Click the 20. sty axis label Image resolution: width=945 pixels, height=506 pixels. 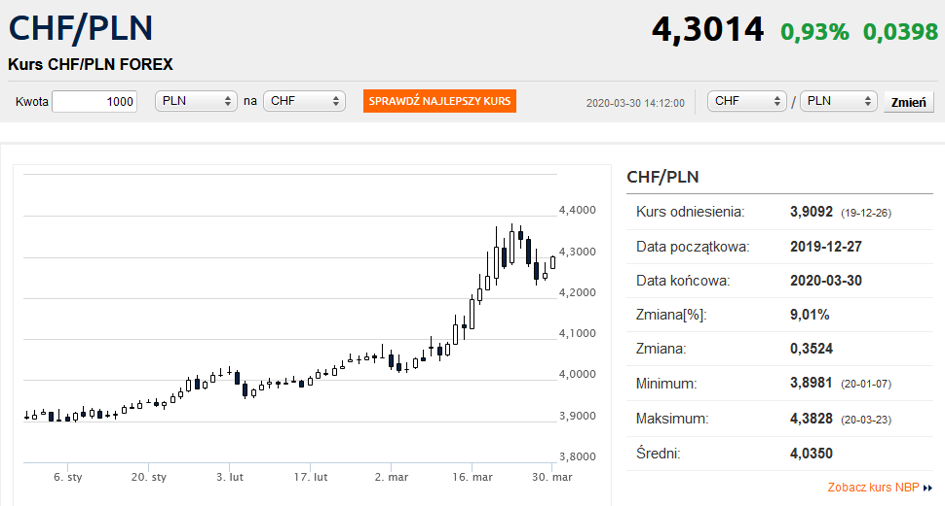148,477
